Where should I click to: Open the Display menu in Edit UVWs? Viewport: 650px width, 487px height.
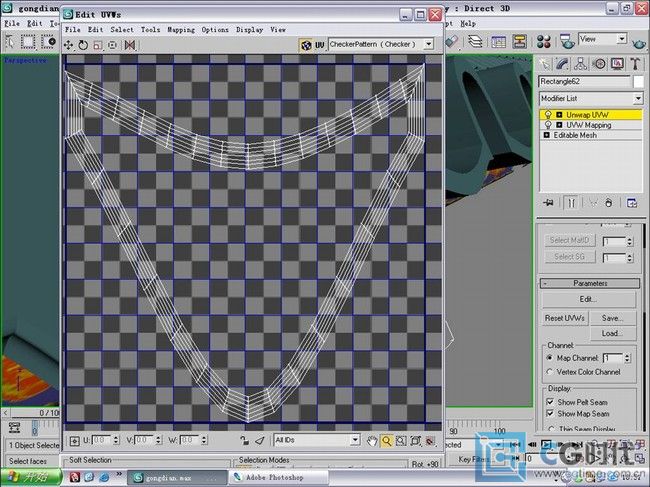[250, 29]
